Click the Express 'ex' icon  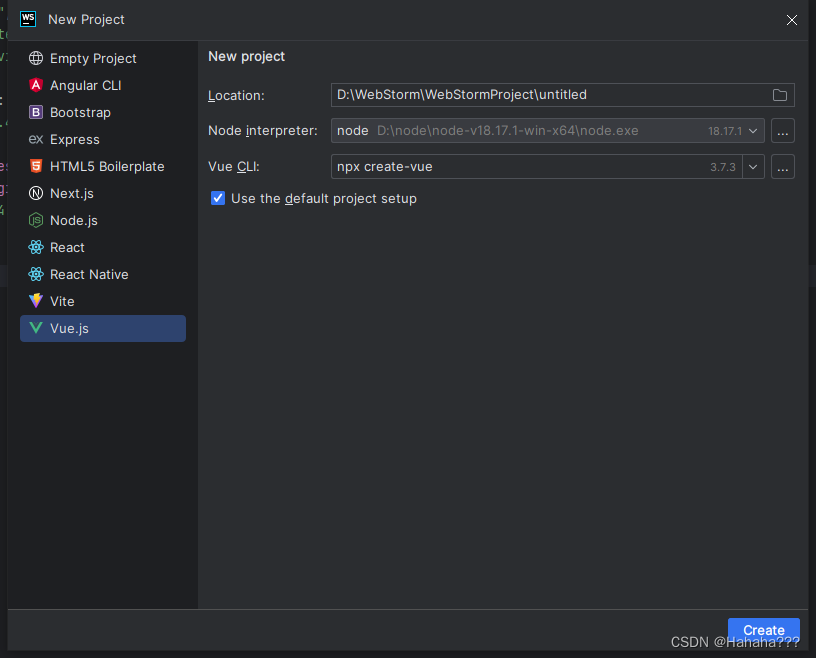coord(36,140)
